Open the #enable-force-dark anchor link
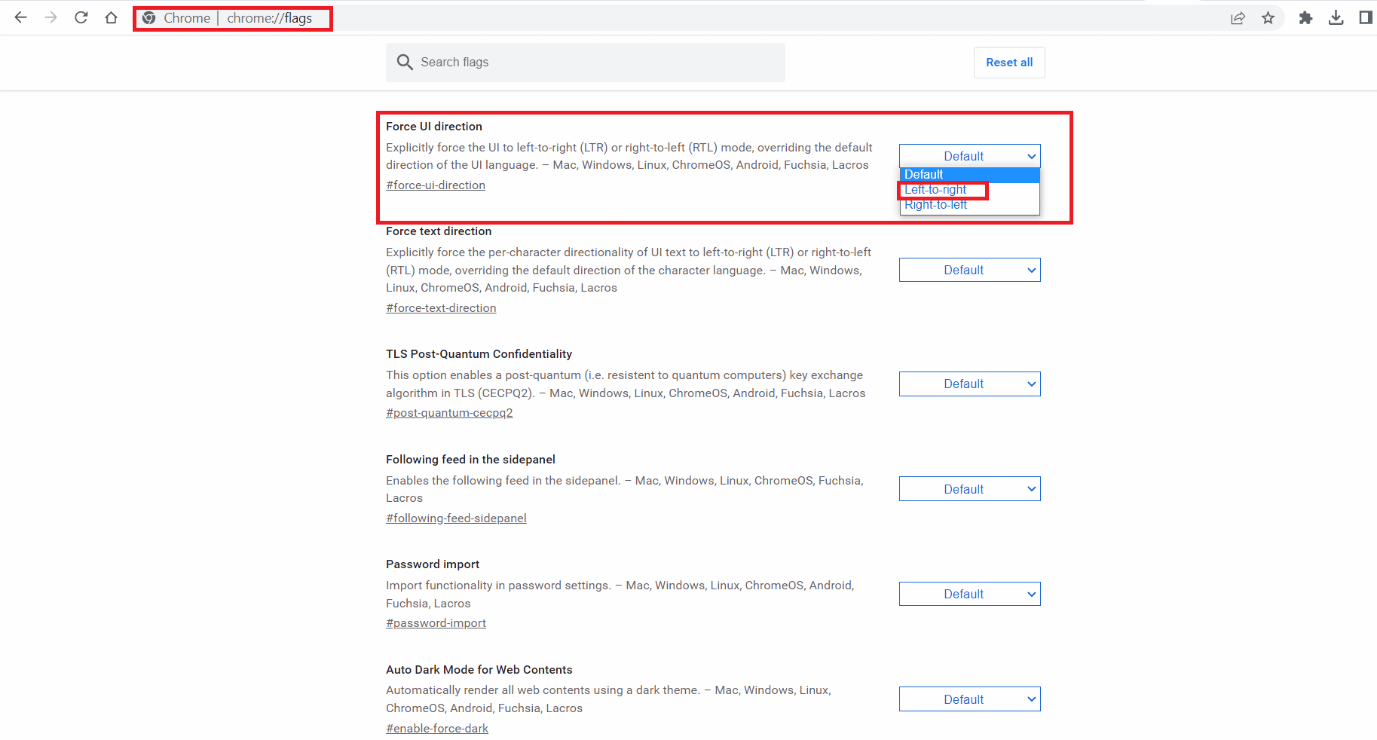Screen dimensions: 1377x740 coord(437,728)
